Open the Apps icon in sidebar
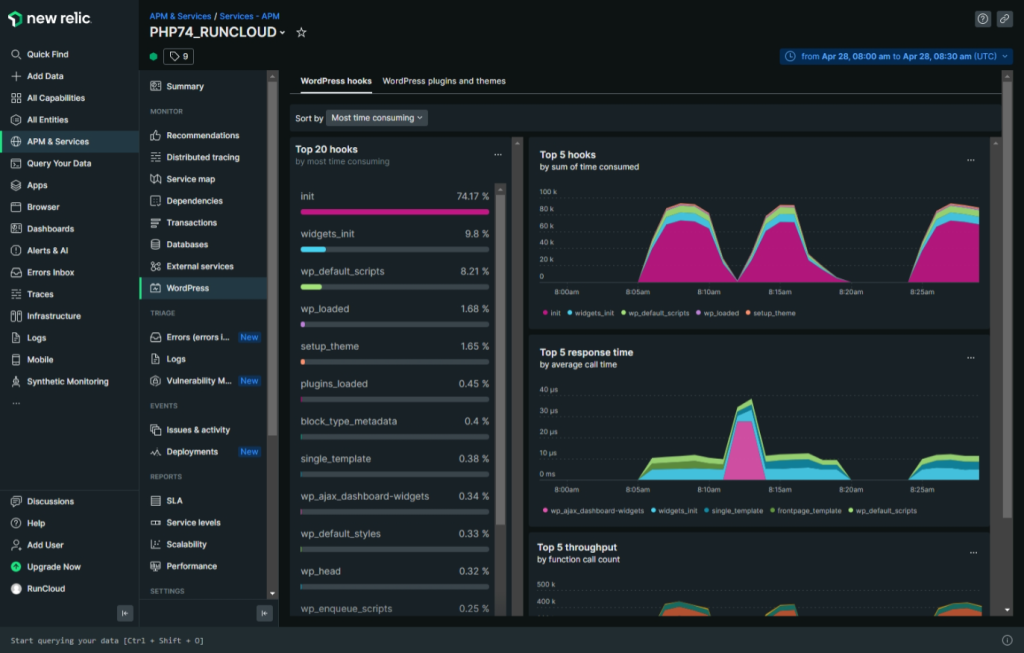Viewport: 1024px width, 653px height. tap(16, 185)
